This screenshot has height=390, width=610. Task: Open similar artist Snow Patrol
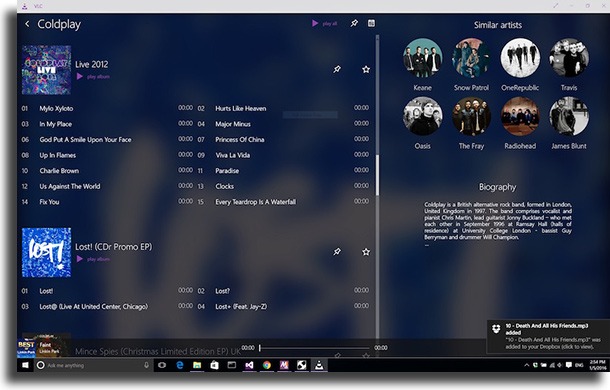471,58
